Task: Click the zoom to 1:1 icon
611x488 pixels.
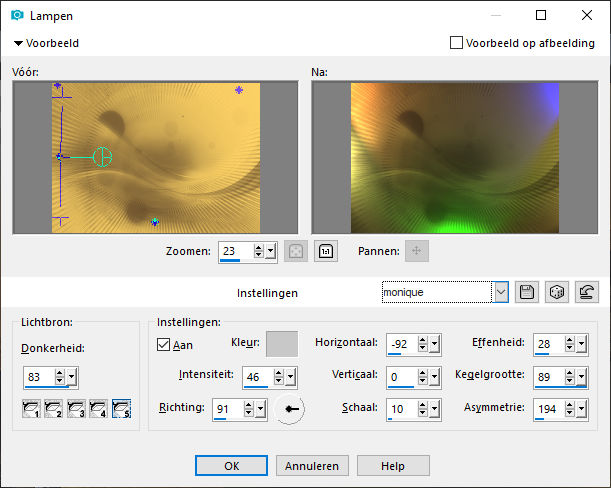Action: point(326,251)
